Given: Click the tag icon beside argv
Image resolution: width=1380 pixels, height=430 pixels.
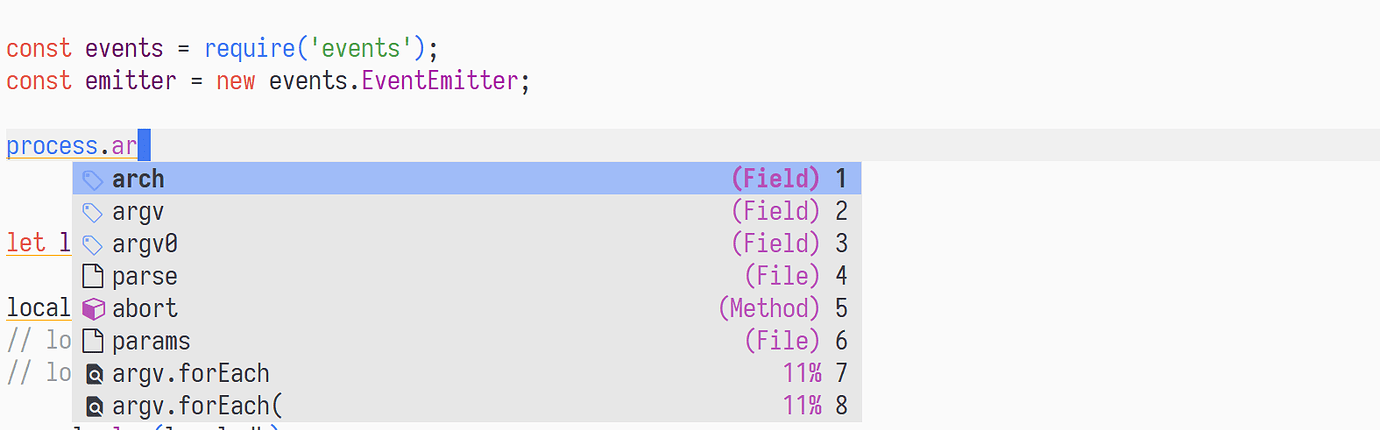Looking at the screenshot, I should tap(93, 212).
